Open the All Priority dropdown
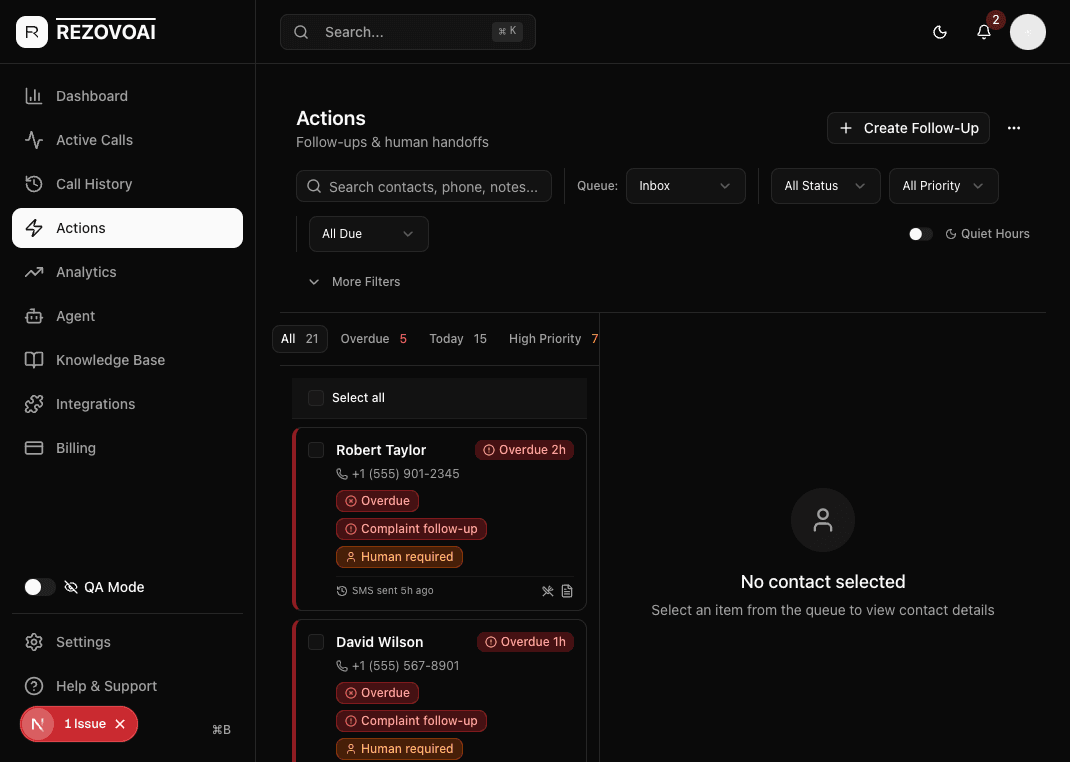1070x762 pixels. point(943,186)
